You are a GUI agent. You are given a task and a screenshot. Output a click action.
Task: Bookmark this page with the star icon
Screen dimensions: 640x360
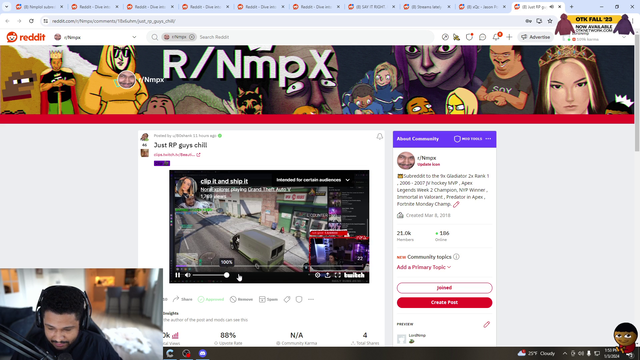point(550,21)
